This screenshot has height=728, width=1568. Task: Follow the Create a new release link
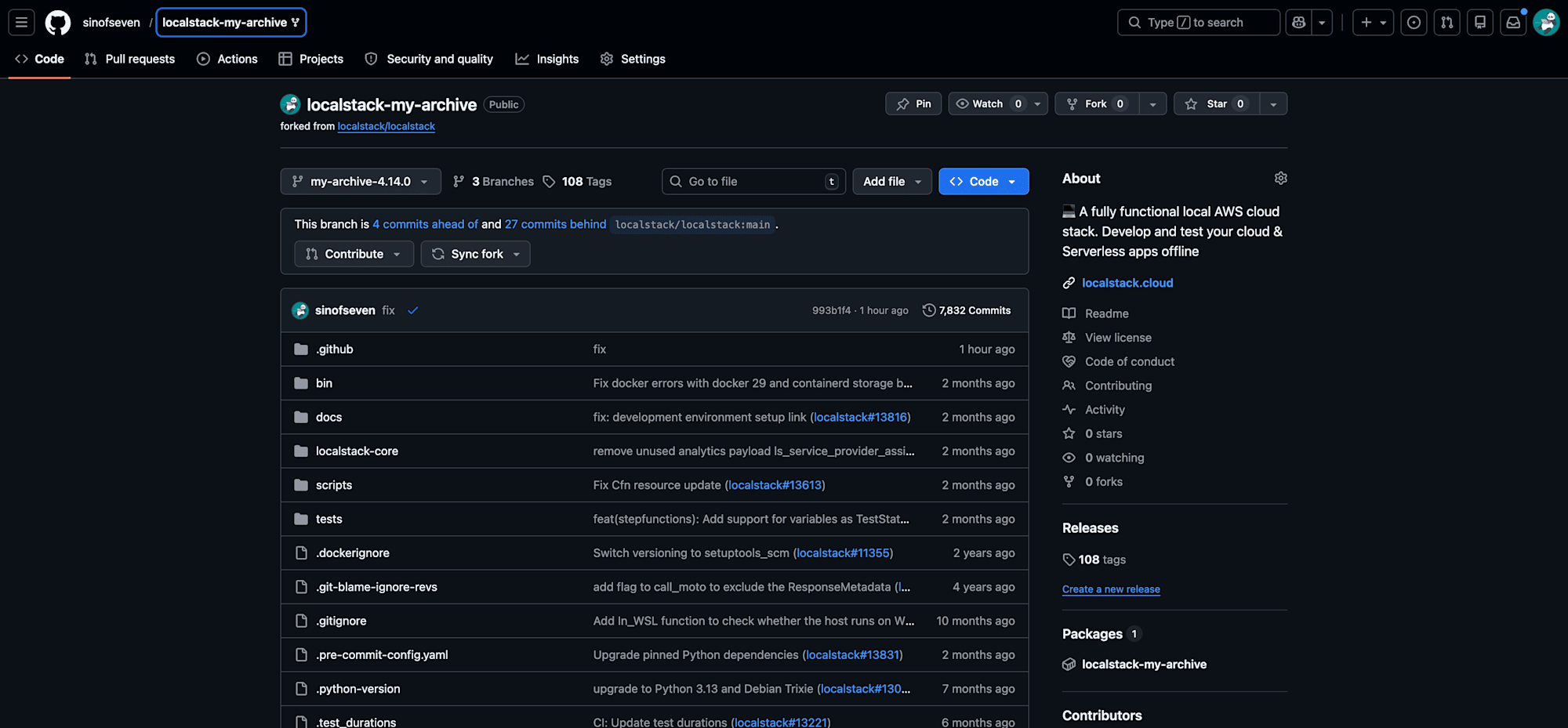pos(1110,589)
